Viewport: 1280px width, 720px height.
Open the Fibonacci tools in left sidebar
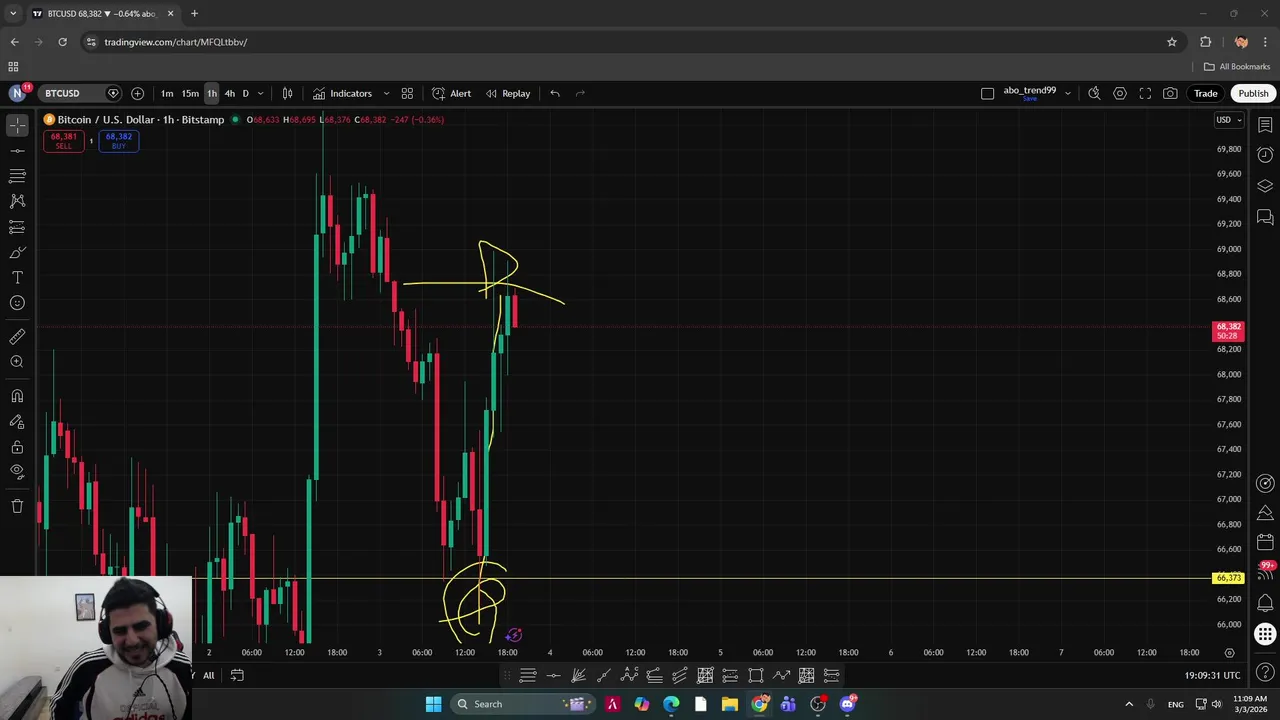click(17, 176)
